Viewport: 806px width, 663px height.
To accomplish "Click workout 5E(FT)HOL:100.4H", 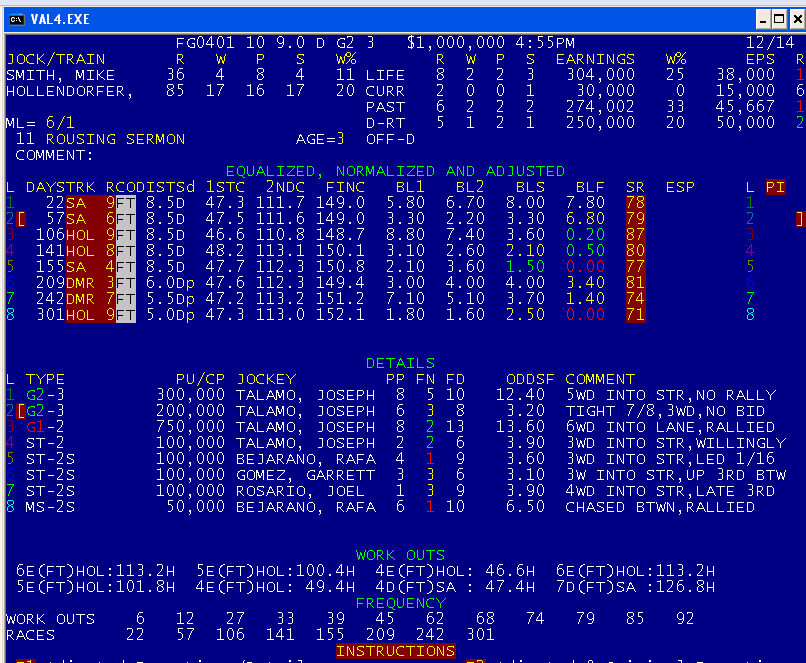I will coord(276,571).
